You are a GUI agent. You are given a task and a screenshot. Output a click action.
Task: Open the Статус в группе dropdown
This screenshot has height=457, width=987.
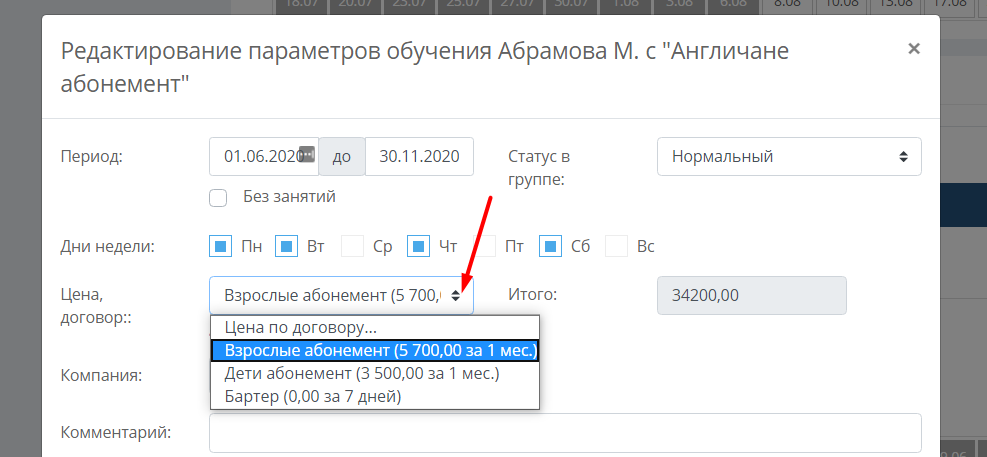(x=789, y=157)
